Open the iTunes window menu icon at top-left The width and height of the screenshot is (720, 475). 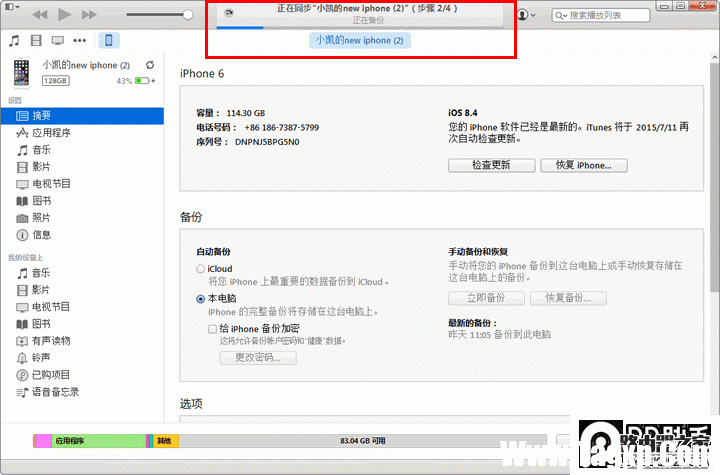coord(11,6)
